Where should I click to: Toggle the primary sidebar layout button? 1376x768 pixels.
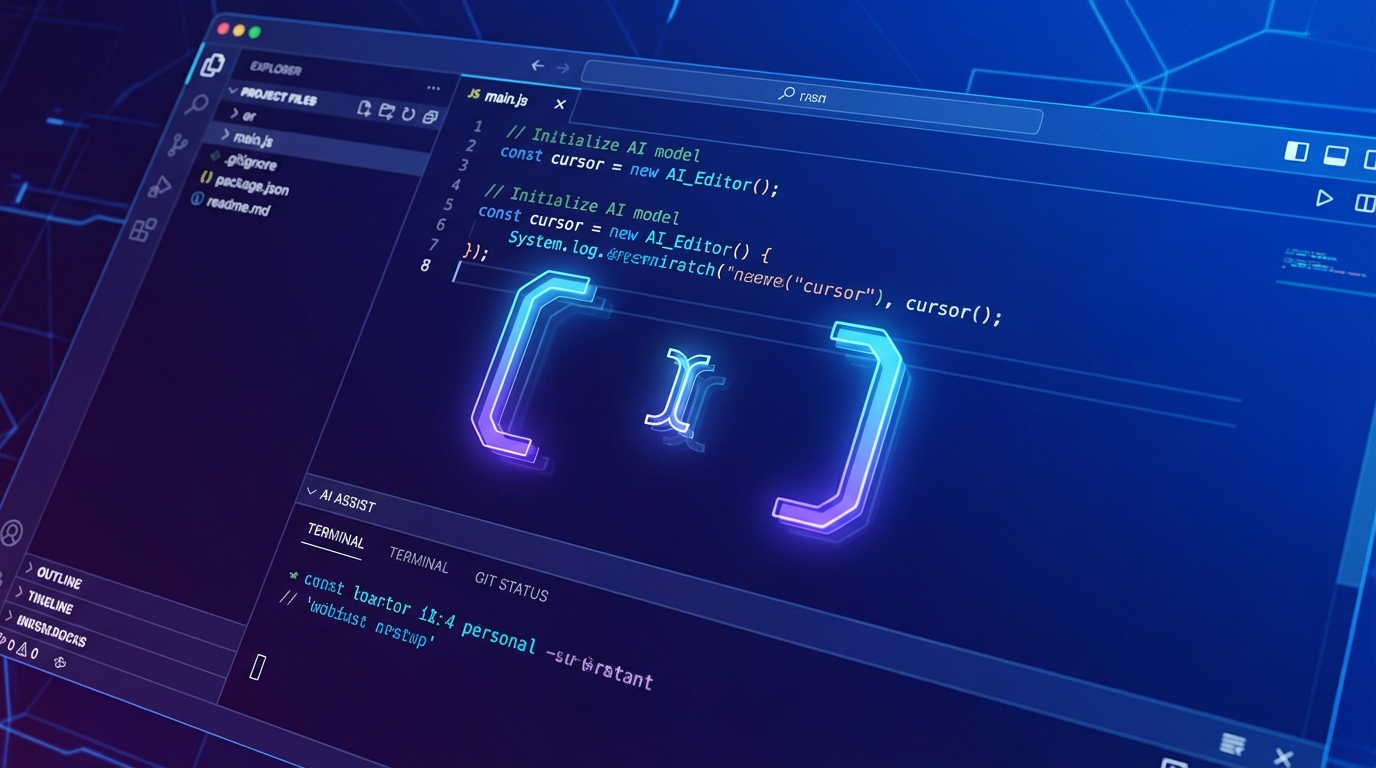coord(1296,151)
